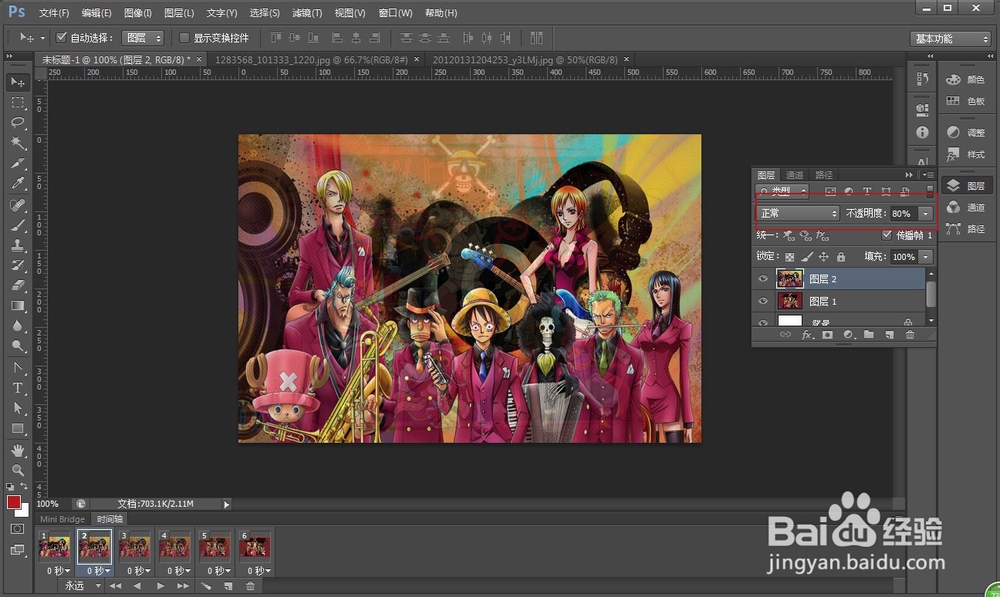
Task: Select the Gradient tool
Action: point(17,306)
